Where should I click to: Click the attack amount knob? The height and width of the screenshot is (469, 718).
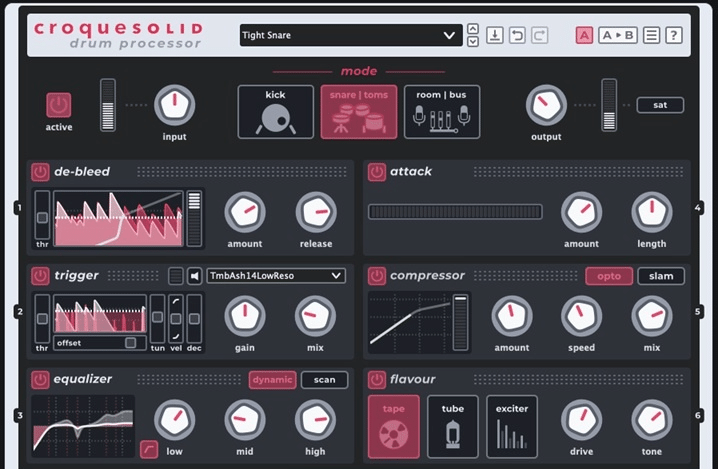click(x=582, y=212)
